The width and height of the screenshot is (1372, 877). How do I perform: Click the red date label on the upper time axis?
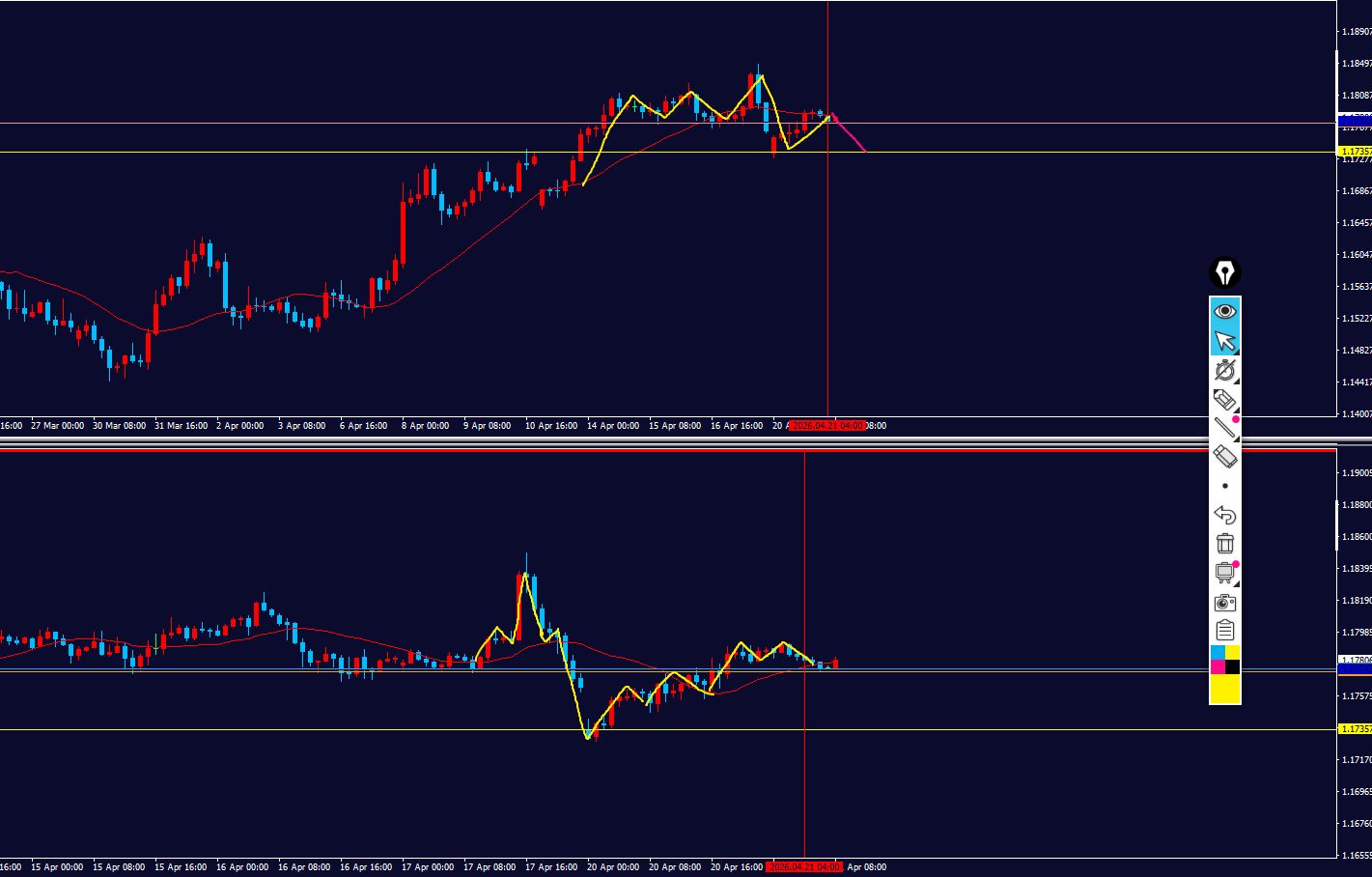pyautogui.click(x=826, y=426)
